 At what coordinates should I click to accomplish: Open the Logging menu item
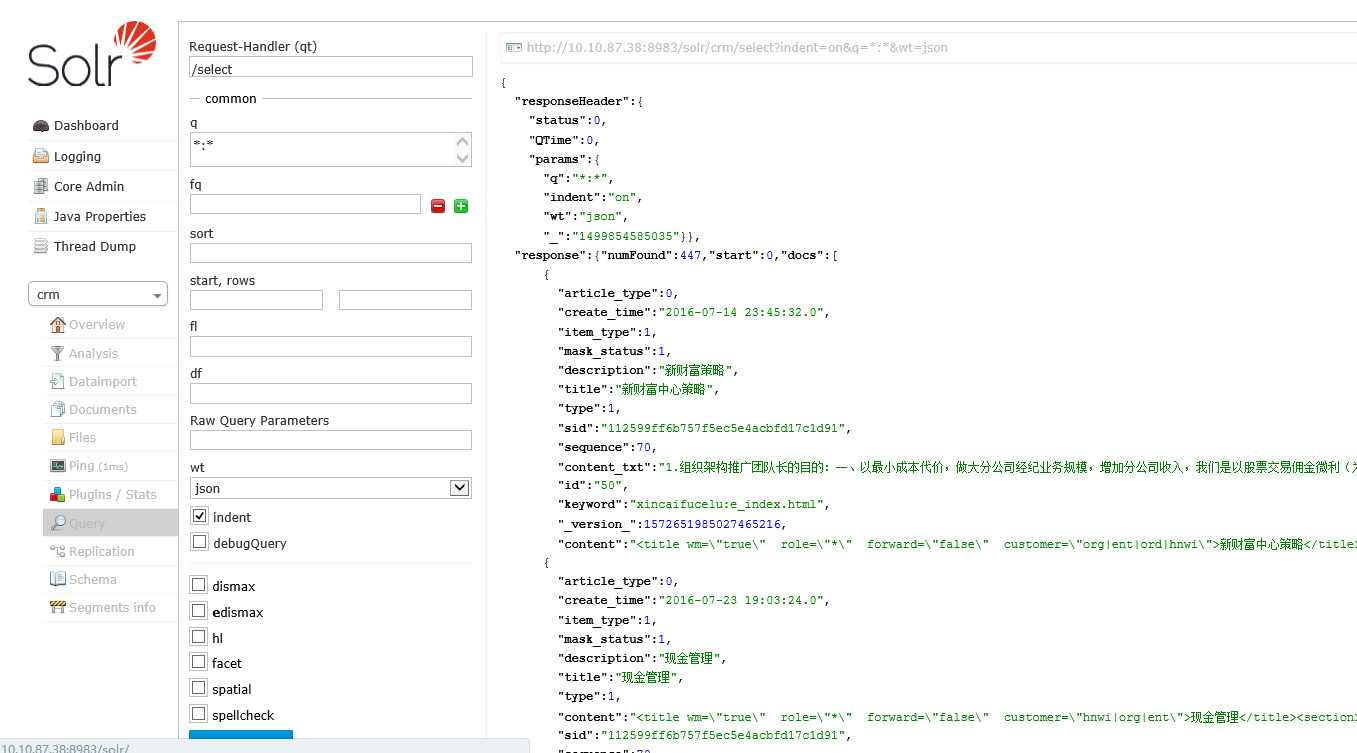point(77,156)
